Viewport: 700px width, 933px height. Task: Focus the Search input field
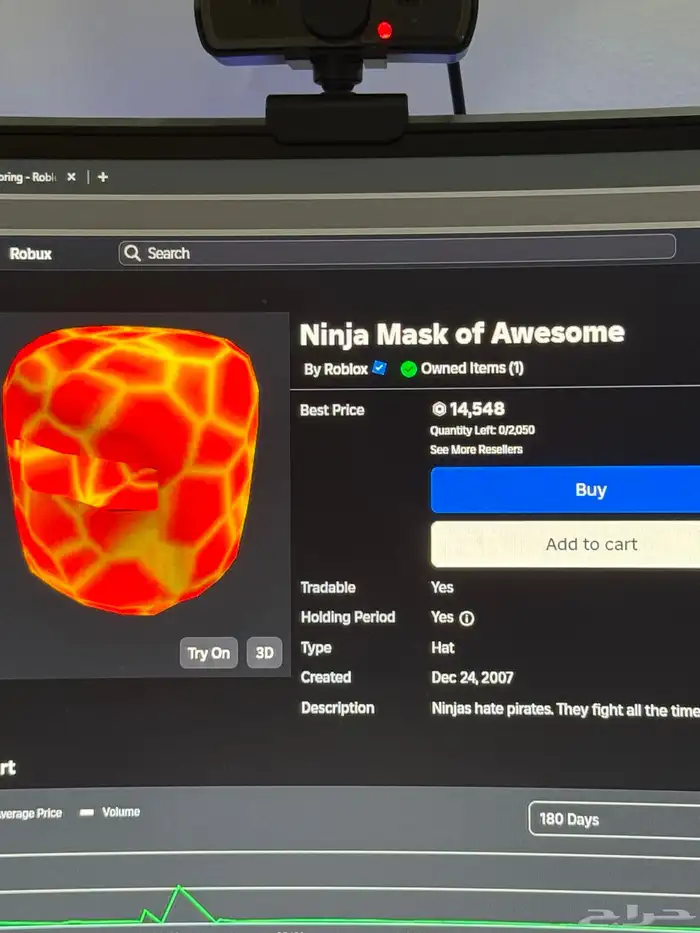(397, 251)
